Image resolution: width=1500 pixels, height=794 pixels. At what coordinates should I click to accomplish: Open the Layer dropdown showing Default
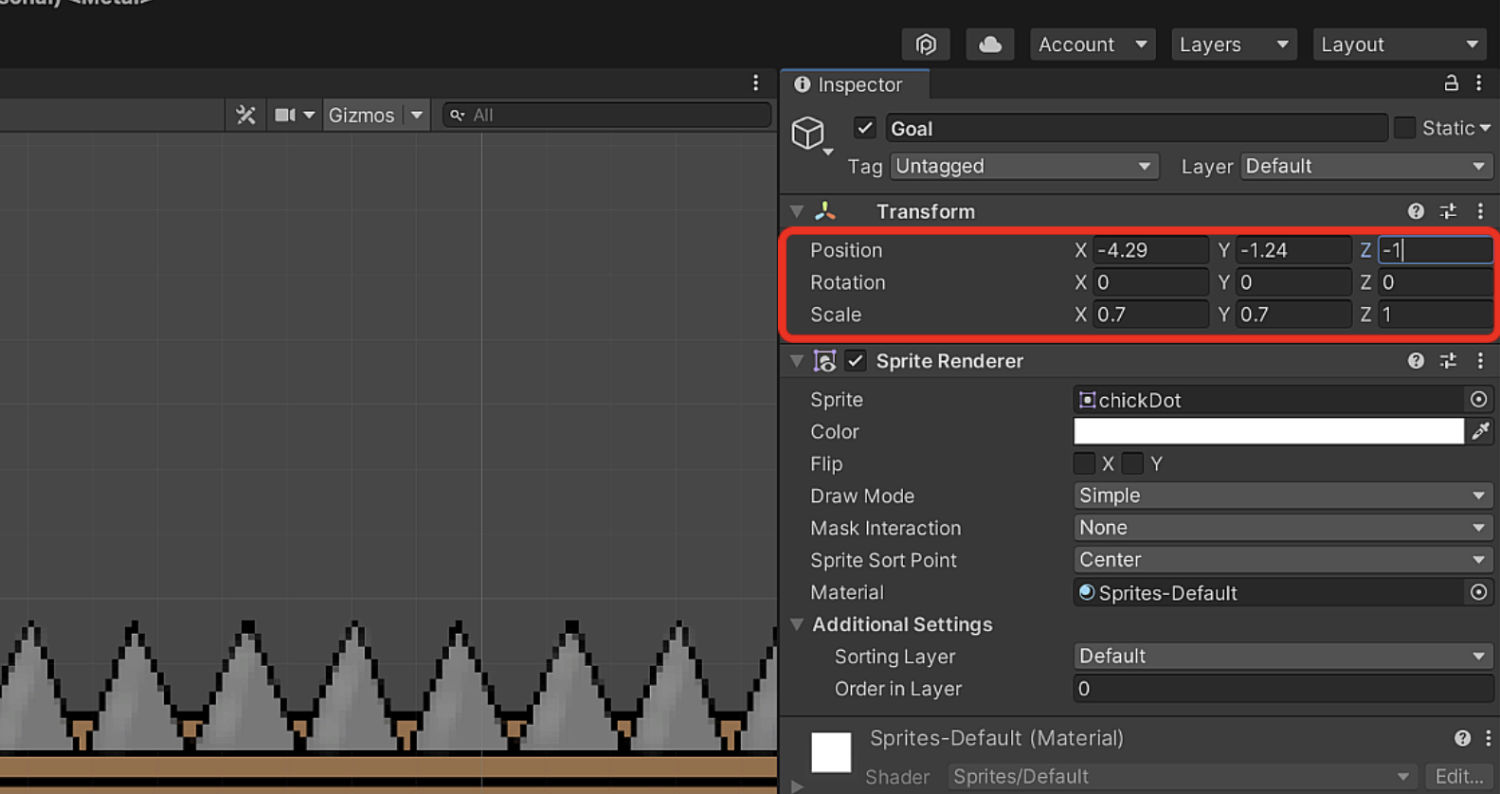point(1367,166)
